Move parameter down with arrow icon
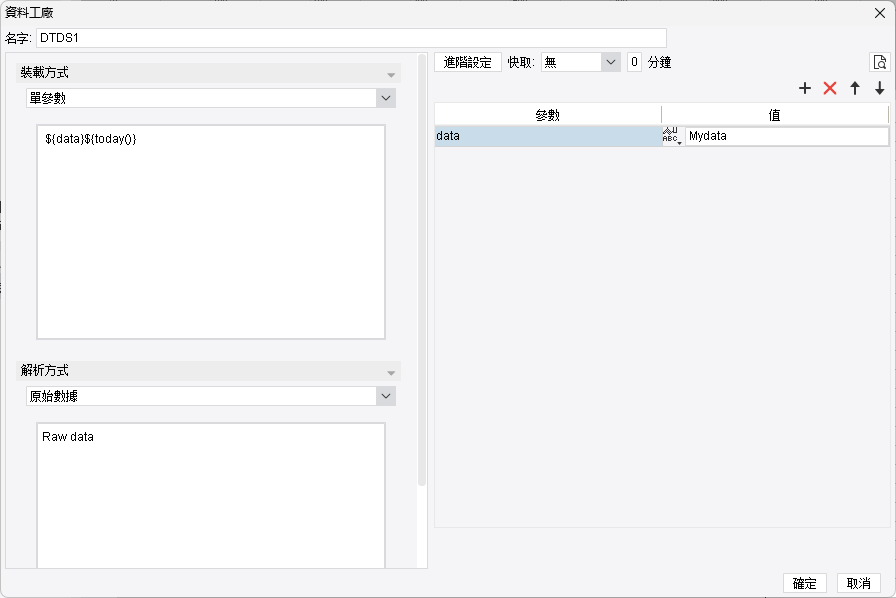Screen dimensions: 896x598 coord(879,88)
